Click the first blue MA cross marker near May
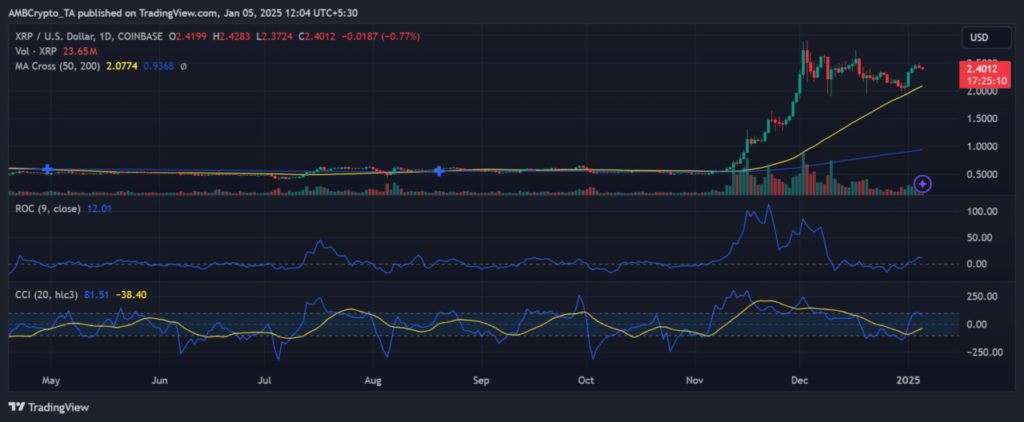The width and height of the screenshot is (1024, 422). pos(47,170)
